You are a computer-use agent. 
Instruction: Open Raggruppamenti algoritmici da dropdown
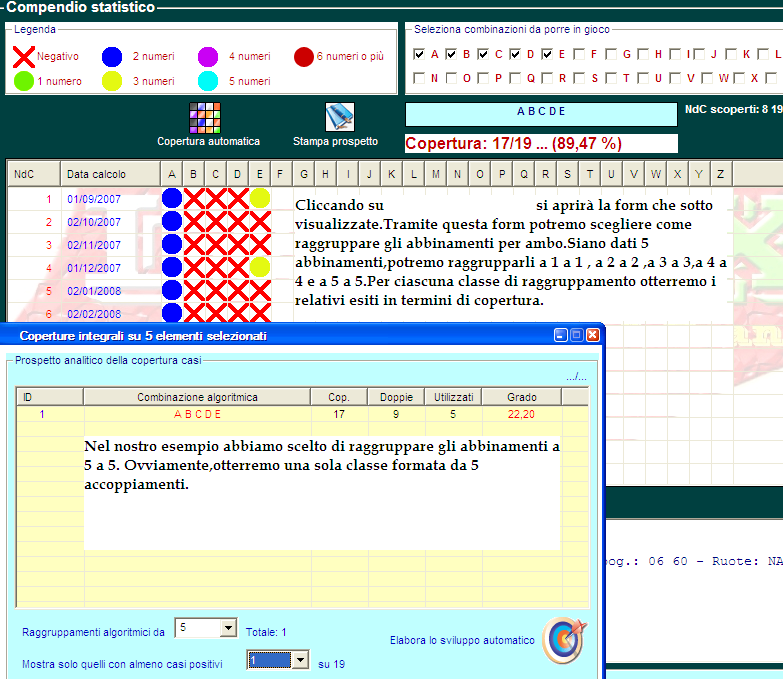click(228, 628)
